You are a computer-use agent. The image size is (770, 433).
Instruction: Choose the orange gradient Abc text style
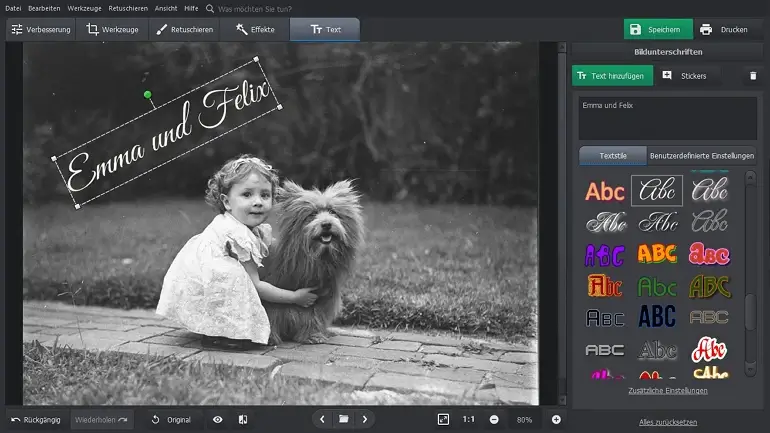click(x=605, y=191)
